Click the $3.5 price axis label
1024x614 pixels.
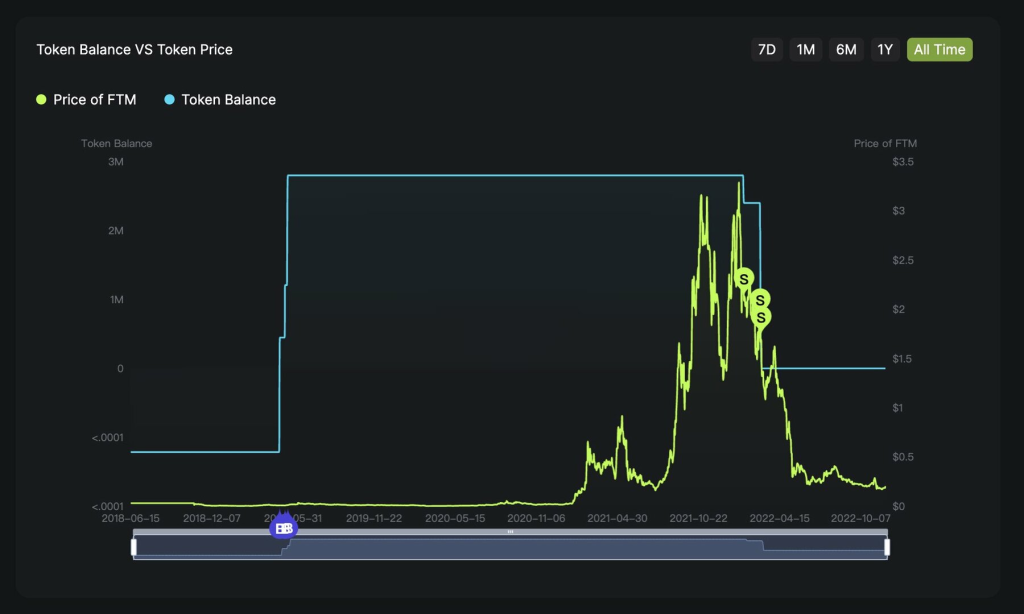(x=903, y=162)
